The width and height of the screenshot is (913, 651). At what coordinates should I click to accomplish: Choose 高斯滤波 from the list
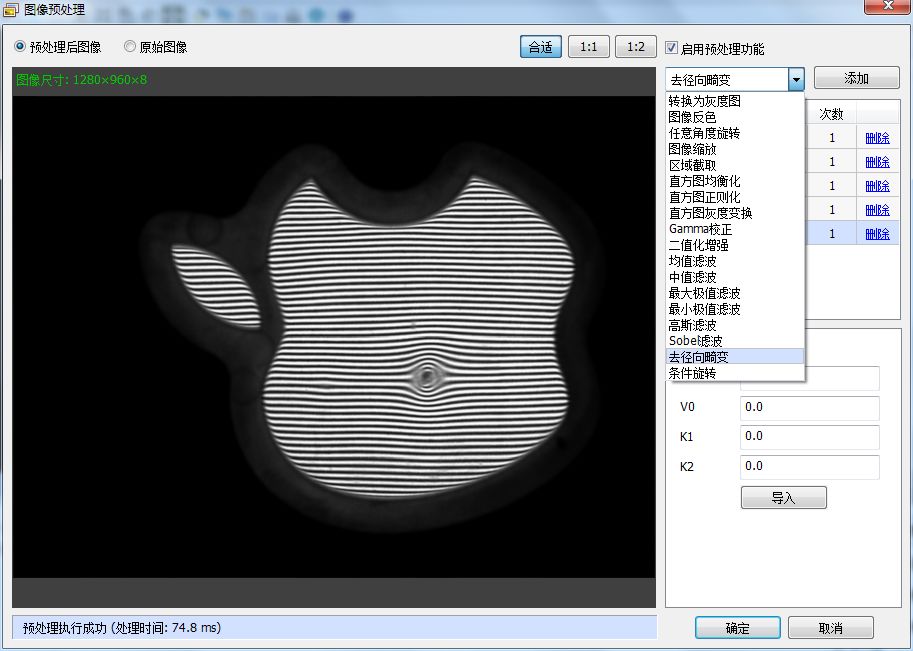[x=735, y=325]
